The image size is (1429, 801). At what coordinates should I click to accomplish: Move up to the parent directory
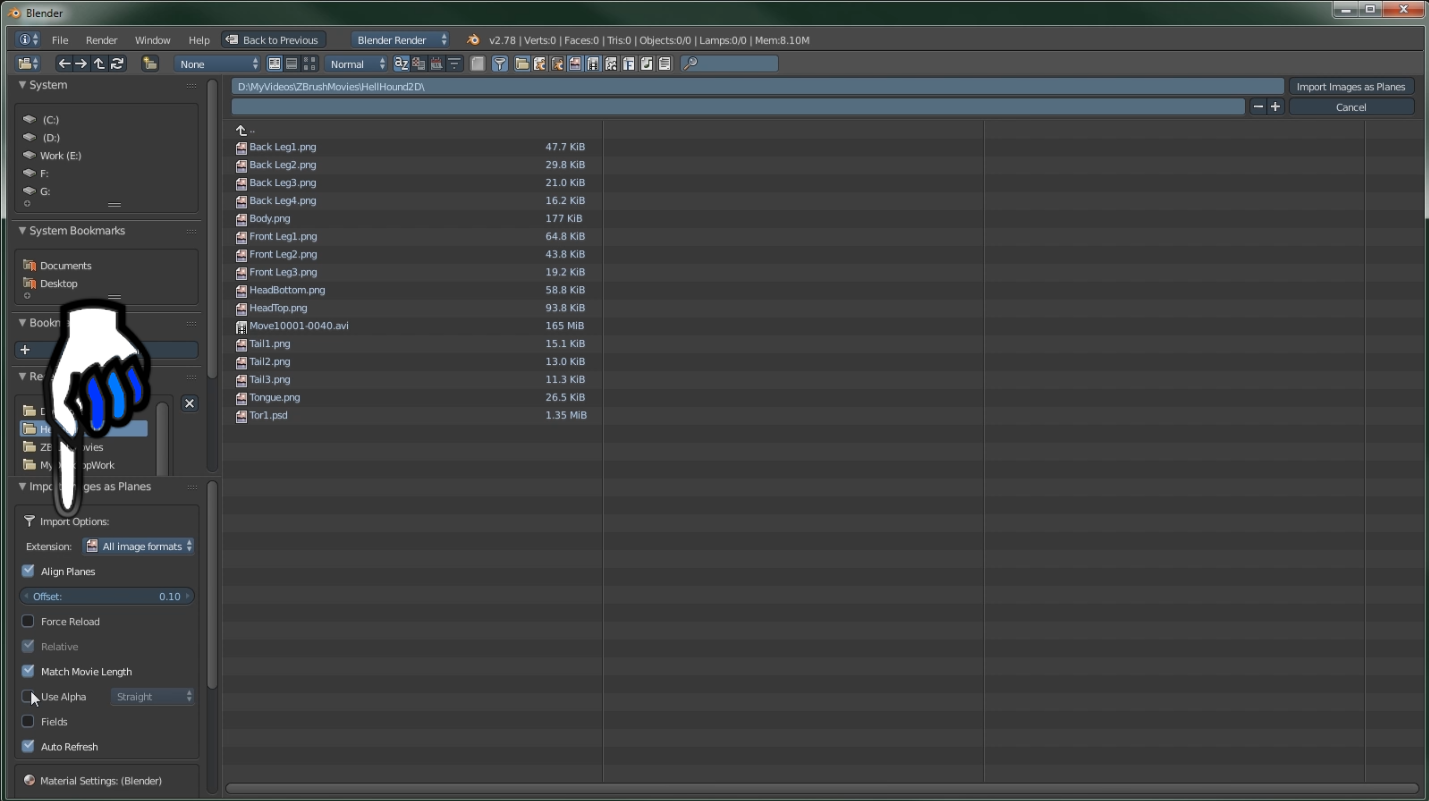click(99, 64)
